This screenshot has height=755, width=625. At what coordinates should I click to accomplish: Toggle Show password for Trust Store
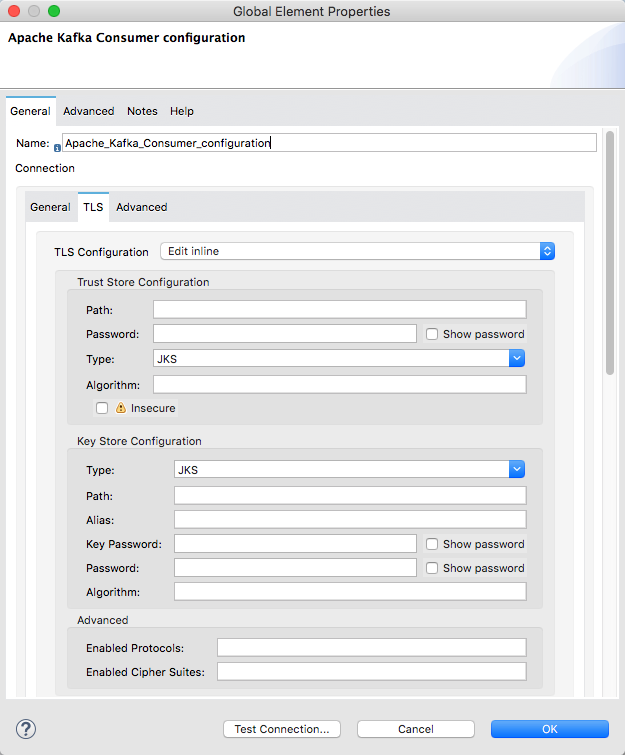pos(432,334)
